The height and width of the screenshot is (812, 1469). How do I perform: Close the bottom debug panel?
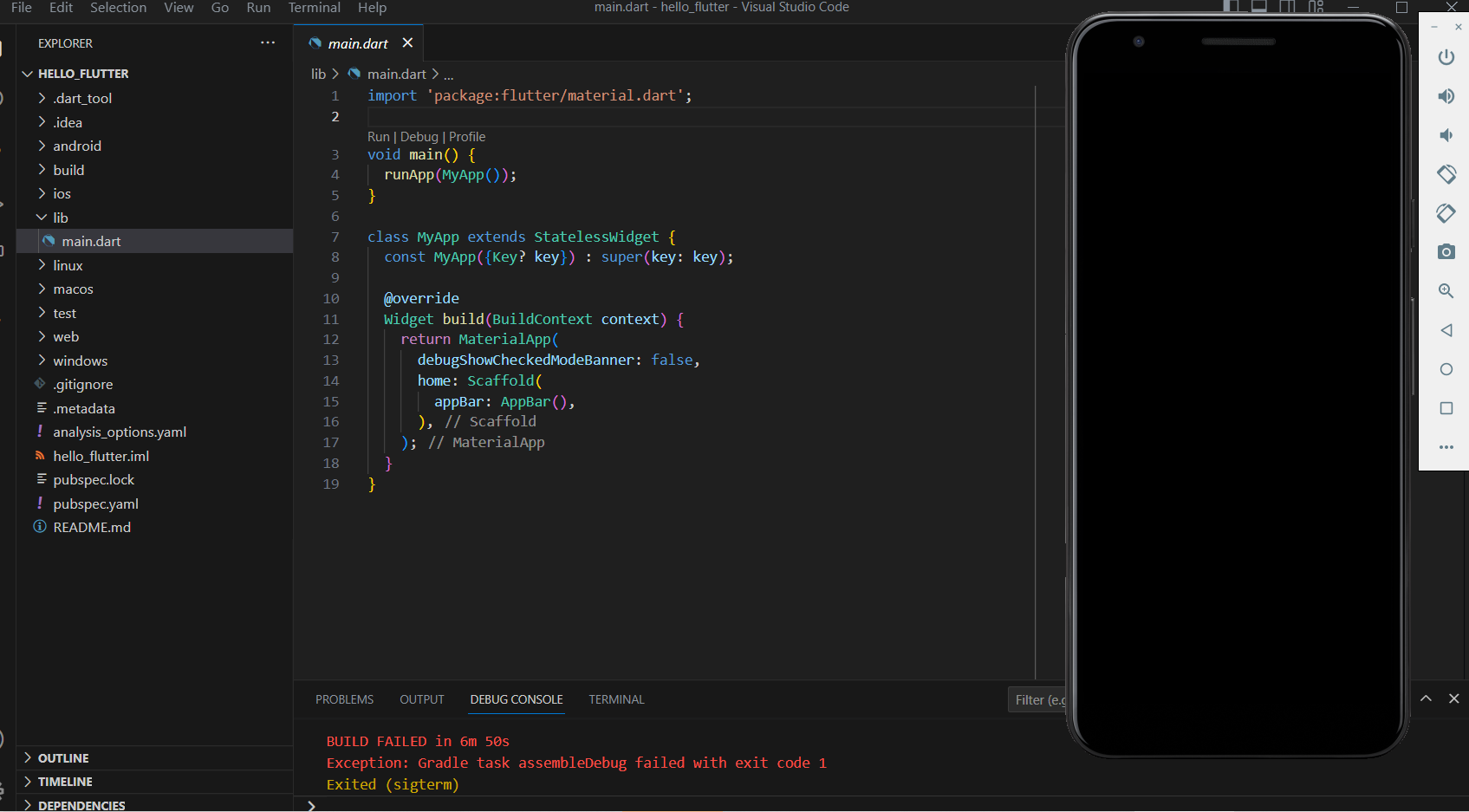pos(1453,698)
